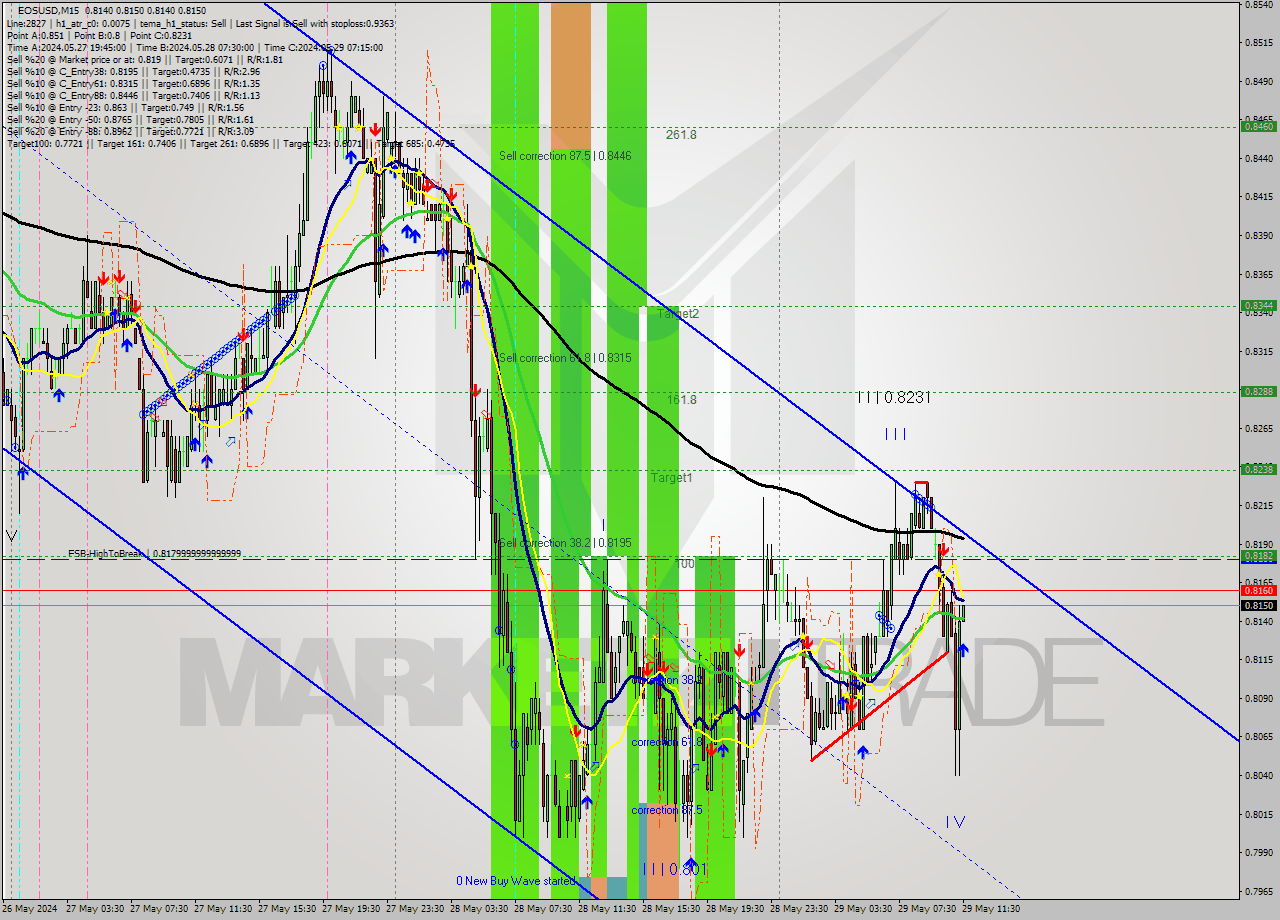The height and width of the screenshot is (920, 1280).
Task: Click the '29 May 11:30' time label
Action: (x=991, y=909)
